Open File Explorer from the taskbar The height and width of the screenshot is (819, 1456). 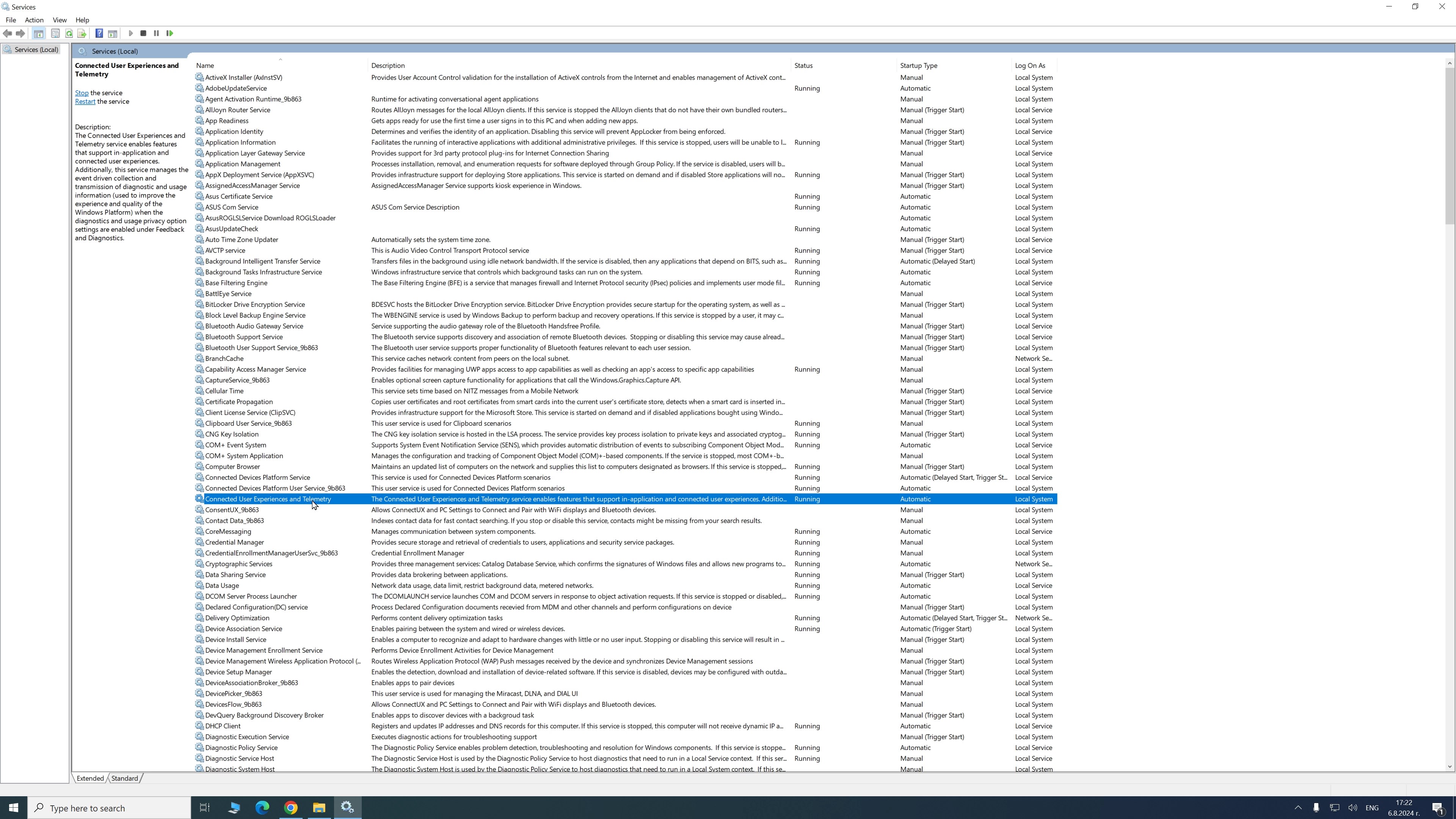tap(319, 808)
